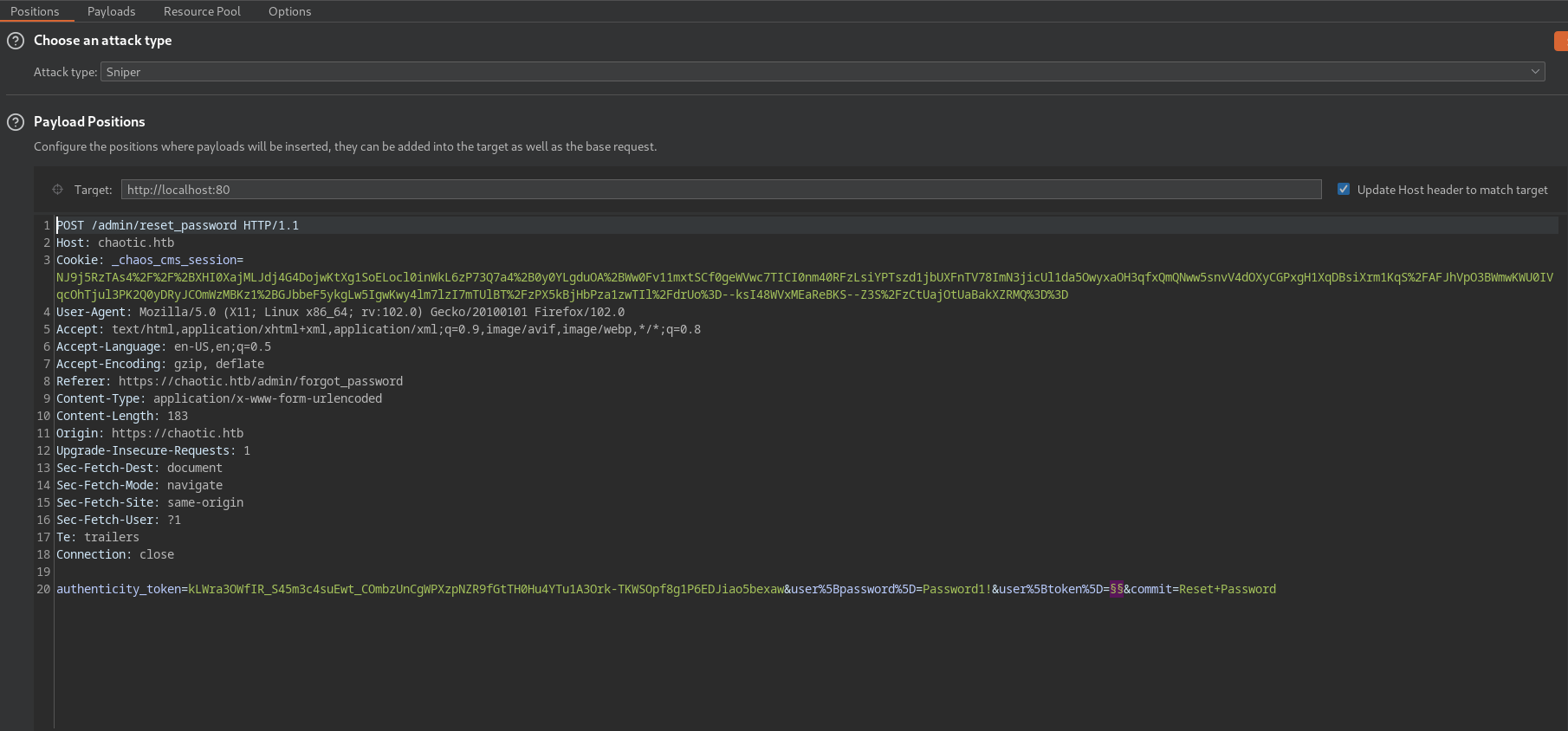
Task: Click the Referer header line
Action: click(x=230, y=381)
